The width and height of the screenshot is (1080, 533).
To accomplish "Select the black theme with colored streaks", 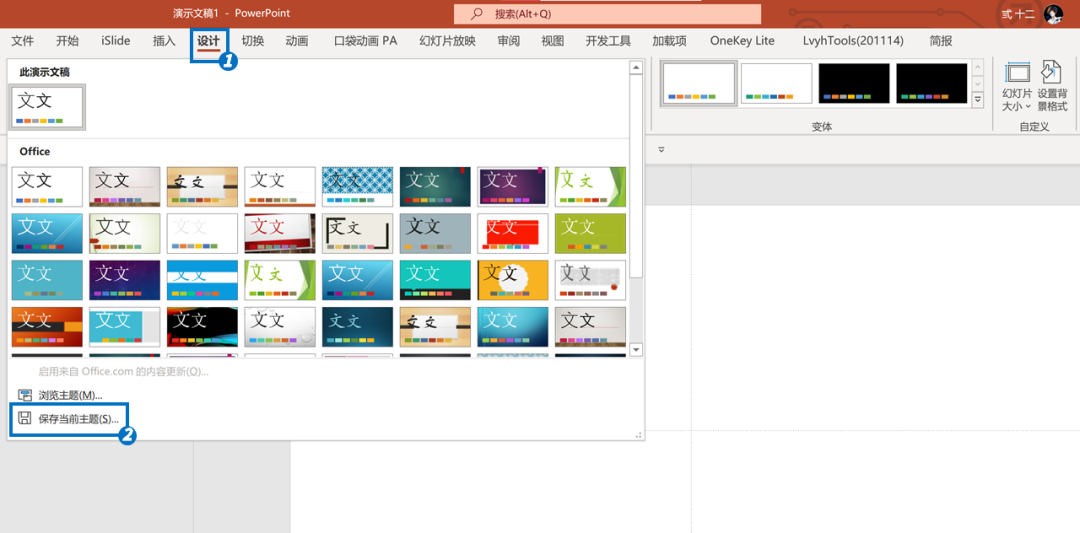I will (x=202, y=327).
